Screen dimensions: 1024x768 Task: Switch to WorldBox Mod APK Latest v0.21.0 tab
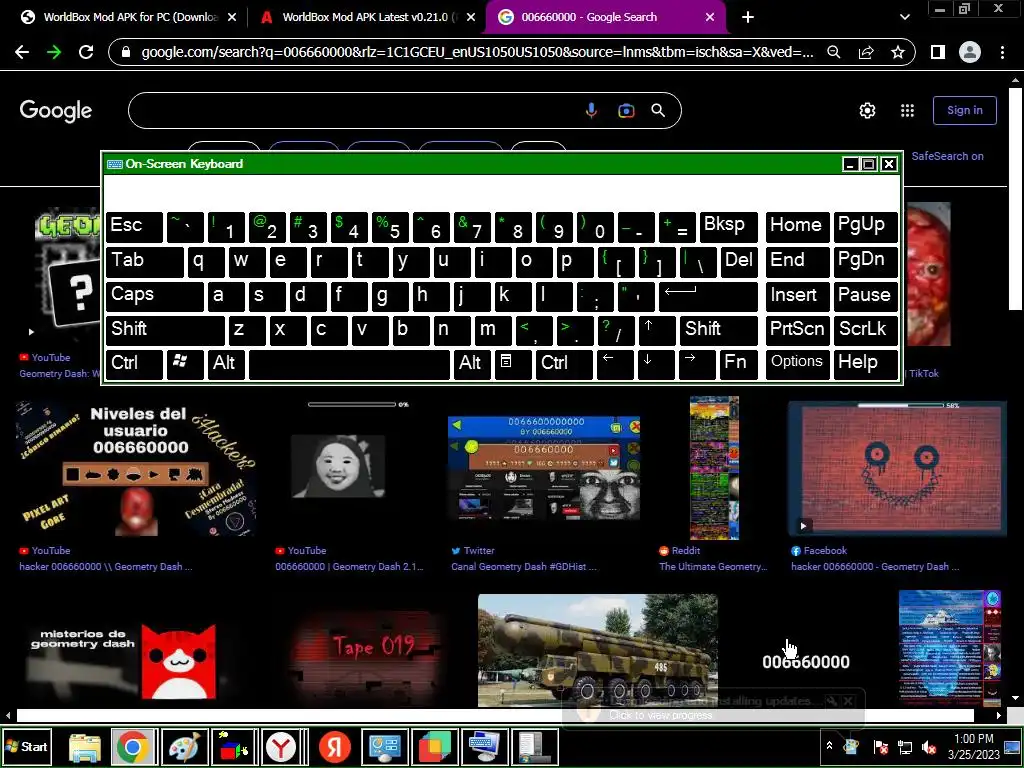[x=370, y=18]
